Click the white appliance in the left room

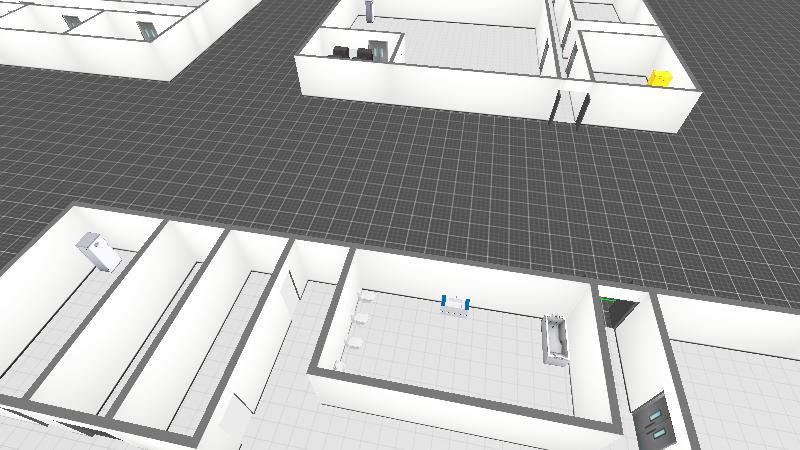[x=99, y=250]
